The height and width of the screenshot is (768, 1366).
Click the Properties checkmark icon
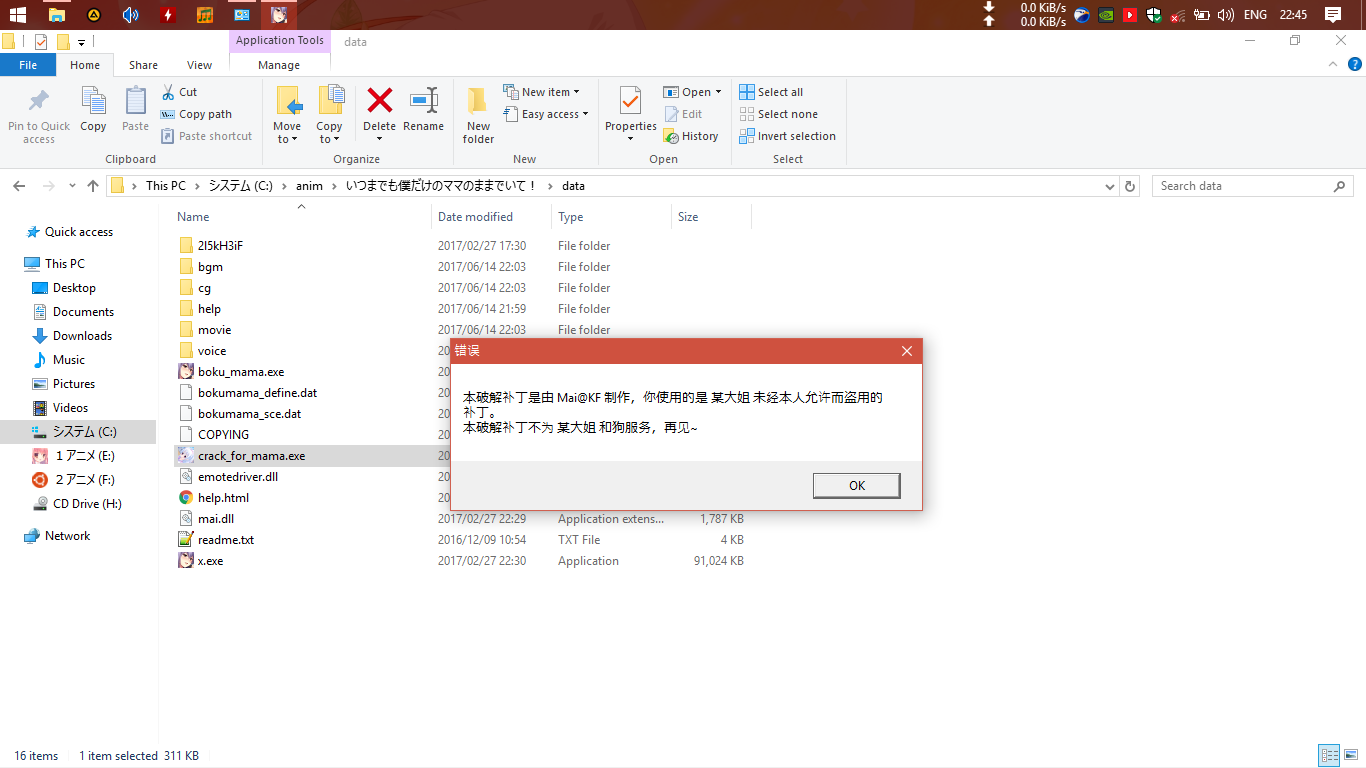point(630,101)
